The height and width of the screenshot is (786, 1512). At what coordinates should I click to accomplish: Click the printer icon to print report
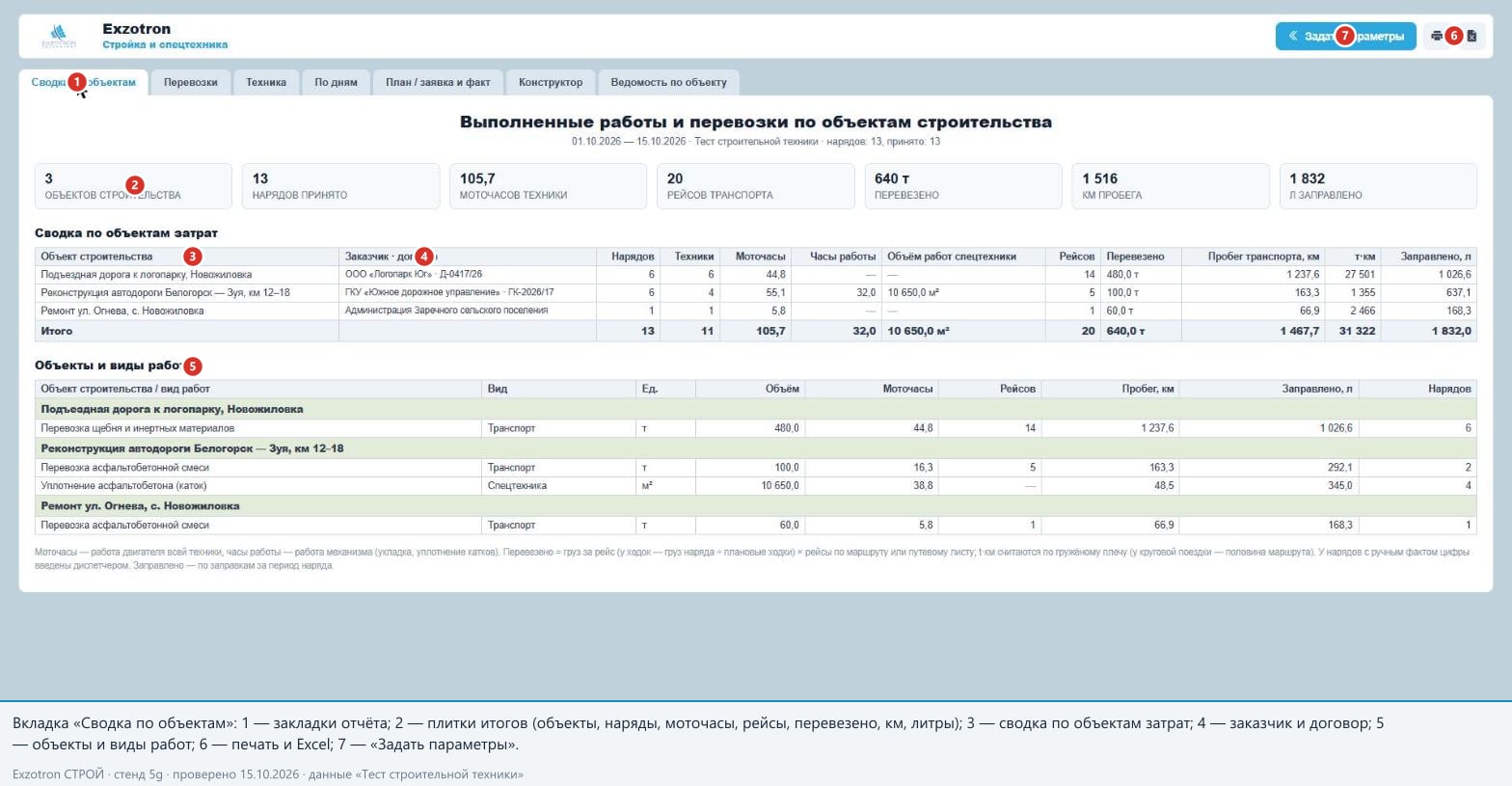[x=1437, y=37]
